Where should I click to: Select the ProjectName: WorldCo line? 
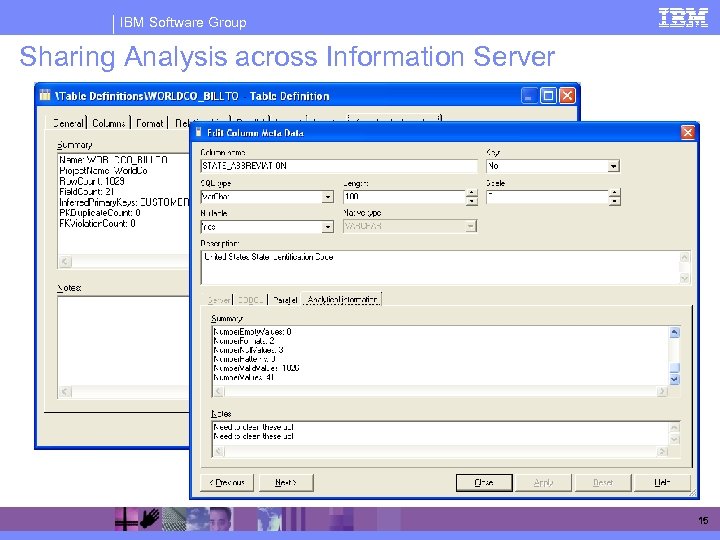point(103,171)
